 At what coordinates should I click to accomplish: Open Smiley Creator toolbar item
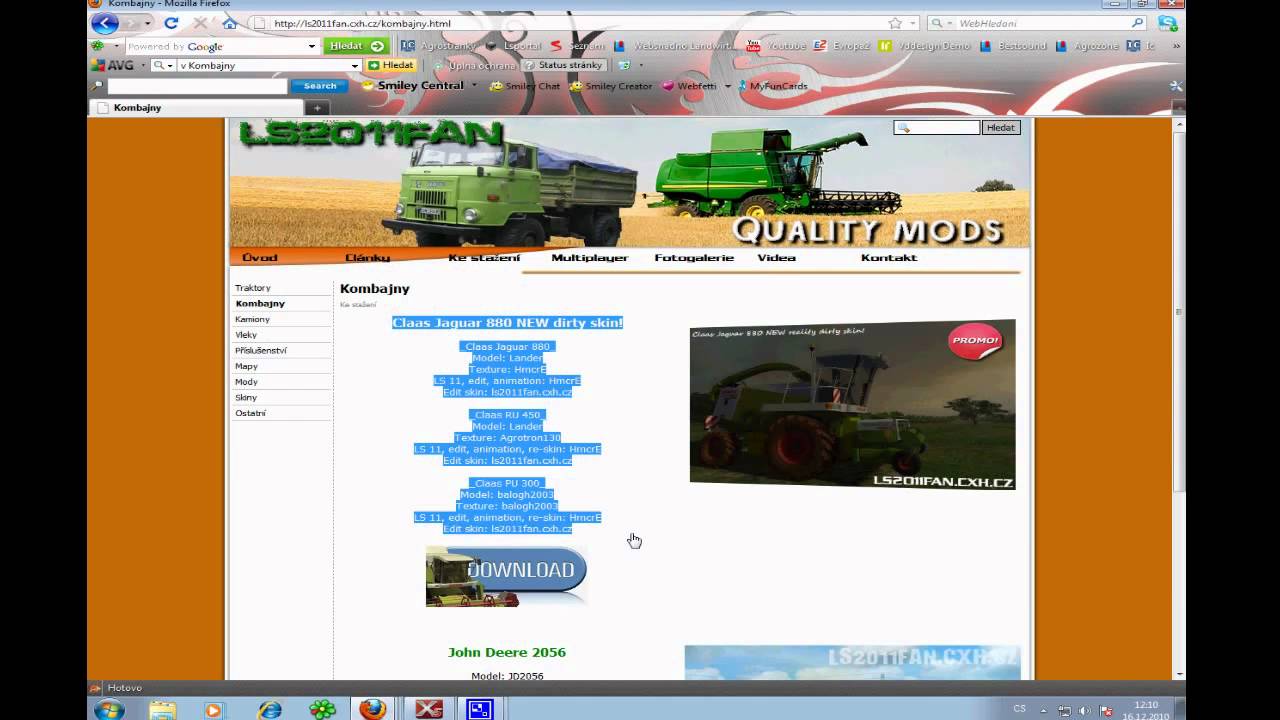tap(611, 86)
